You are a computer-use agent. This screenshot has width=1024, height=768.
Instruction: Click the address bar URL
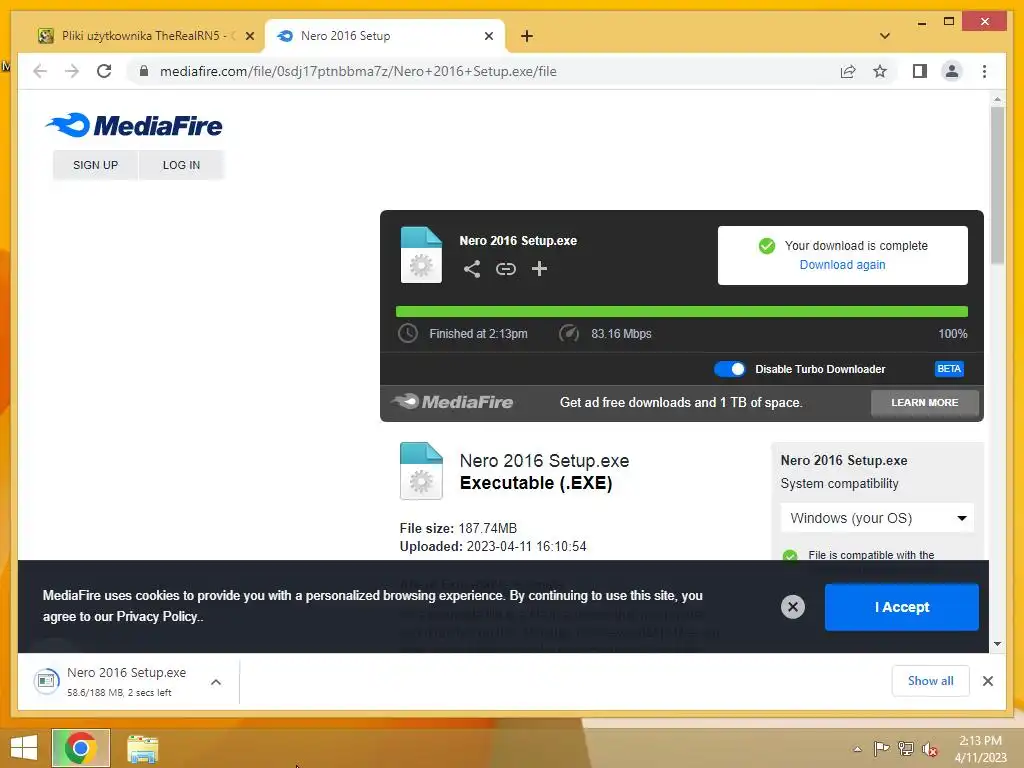pos(358,71)
